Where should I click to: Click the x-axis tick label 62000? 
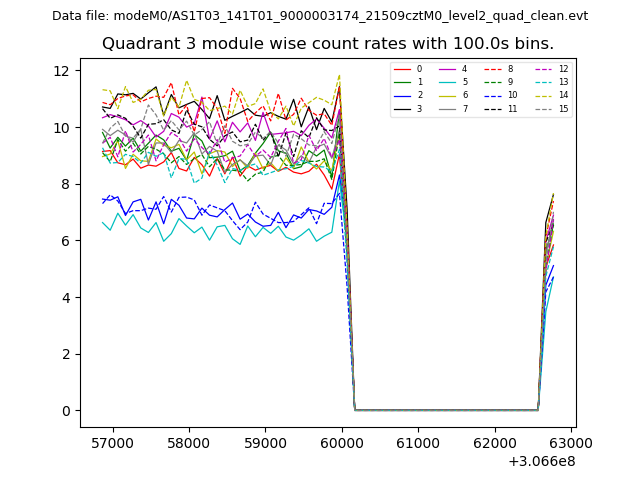495,442
